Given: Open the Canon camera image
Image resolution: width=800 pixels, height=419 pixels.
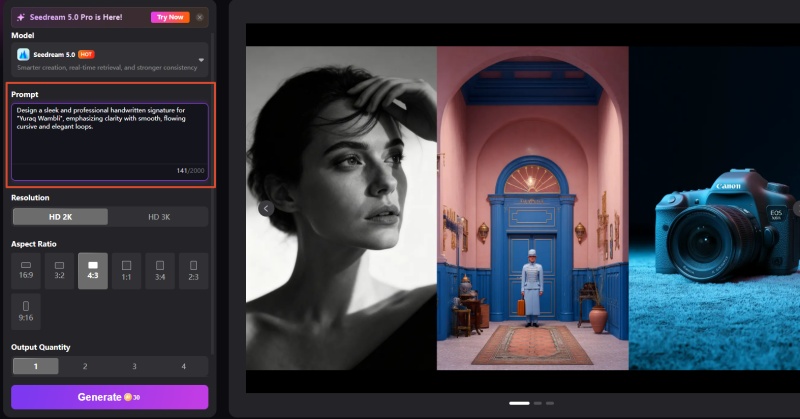Looking at the screenshot, I should [x=714, y=208].
